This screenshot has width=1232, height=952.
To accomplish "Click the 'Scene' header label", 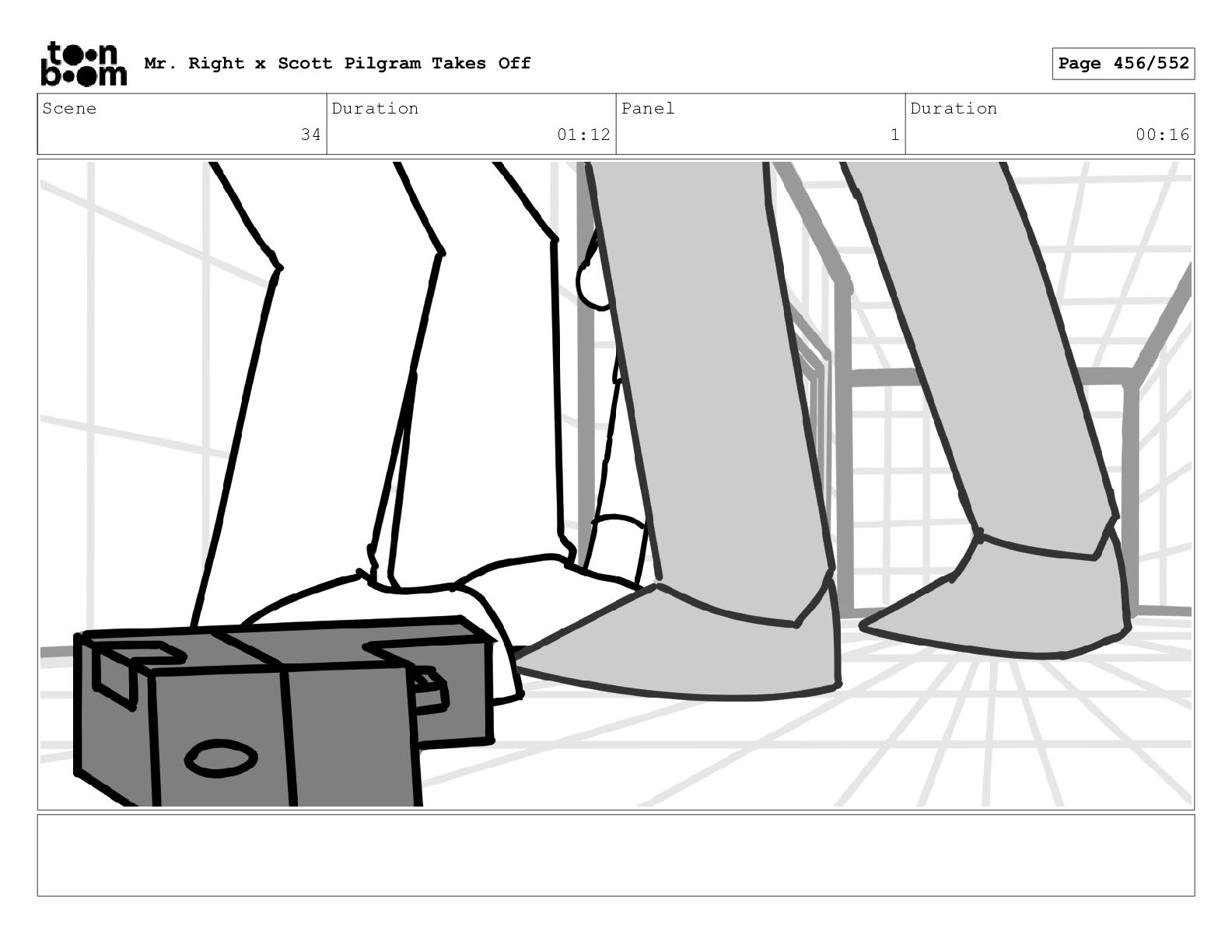I will click(x=70, y=108).
